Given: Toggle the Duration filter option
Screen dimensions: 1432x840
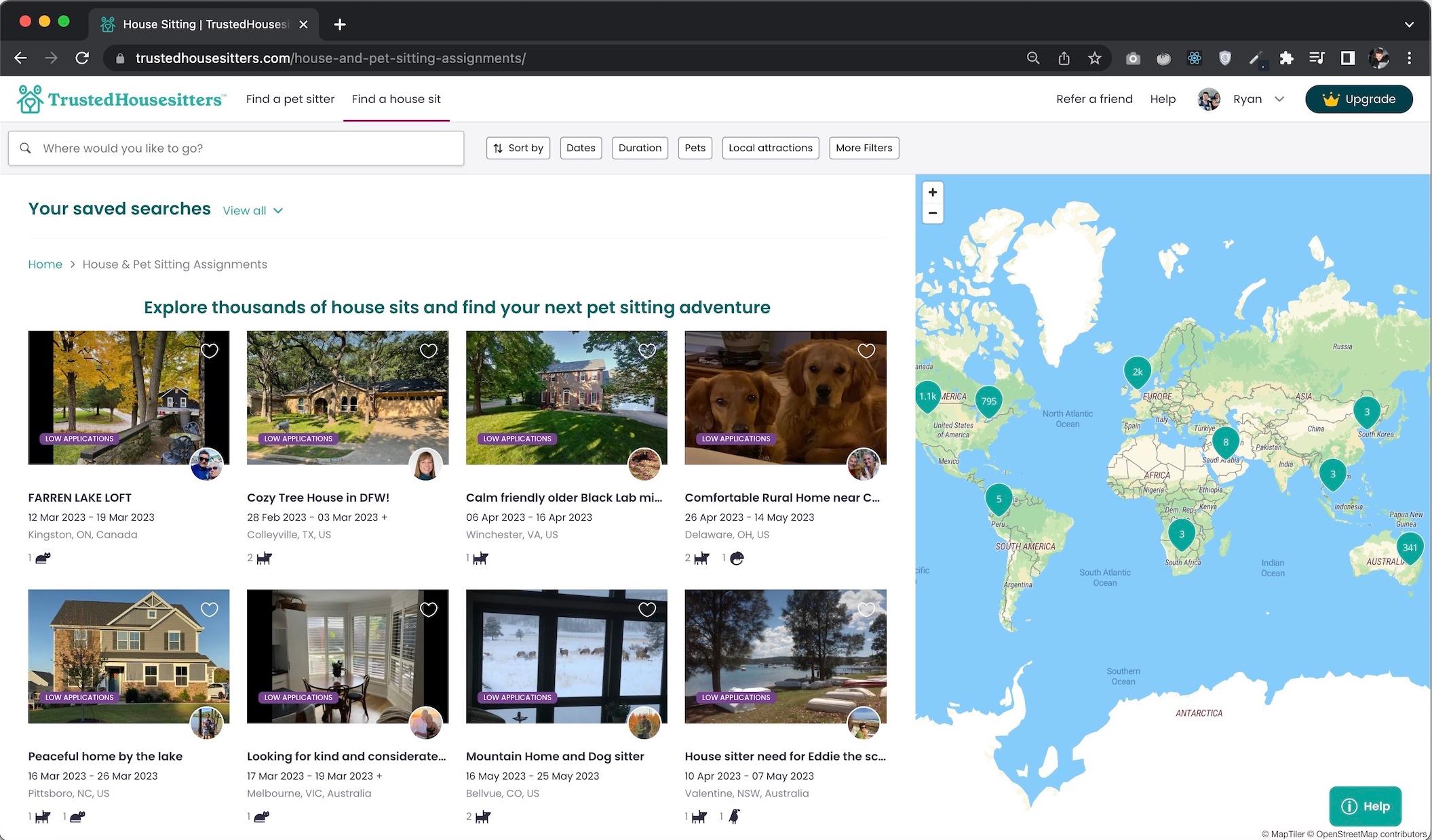Looking at the screenshot, I should (x=640, y=148).
